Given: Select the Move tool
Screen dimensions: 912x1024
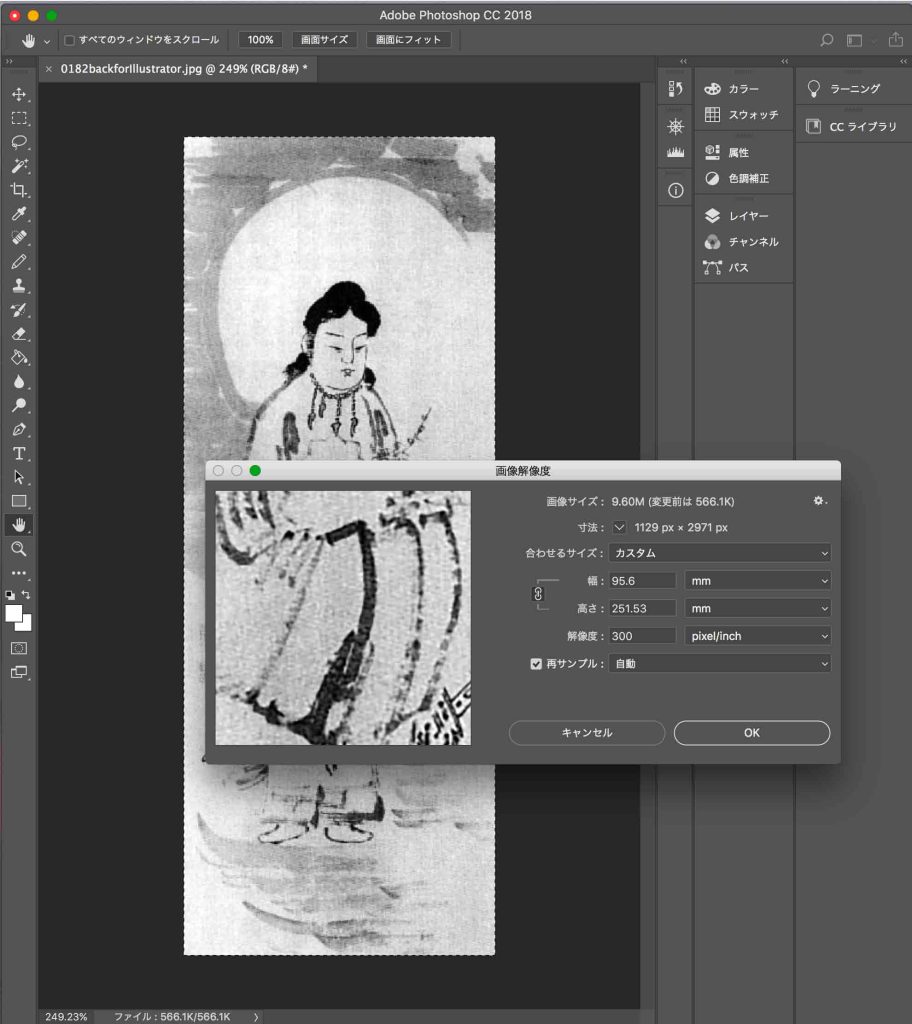Looking at the screenshot, I should tap(19, 95).
